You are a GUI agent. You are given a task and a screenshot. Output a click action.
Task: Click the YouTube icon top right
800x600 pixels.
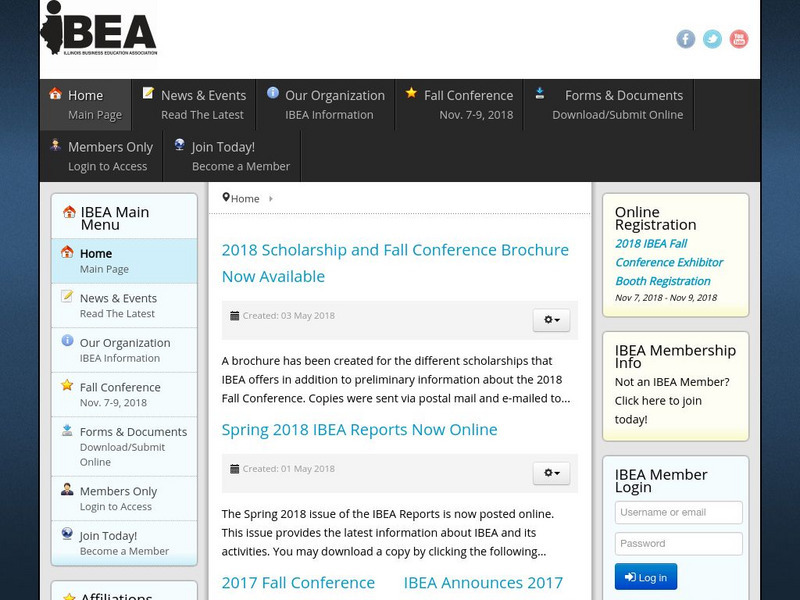coord(738,39)
